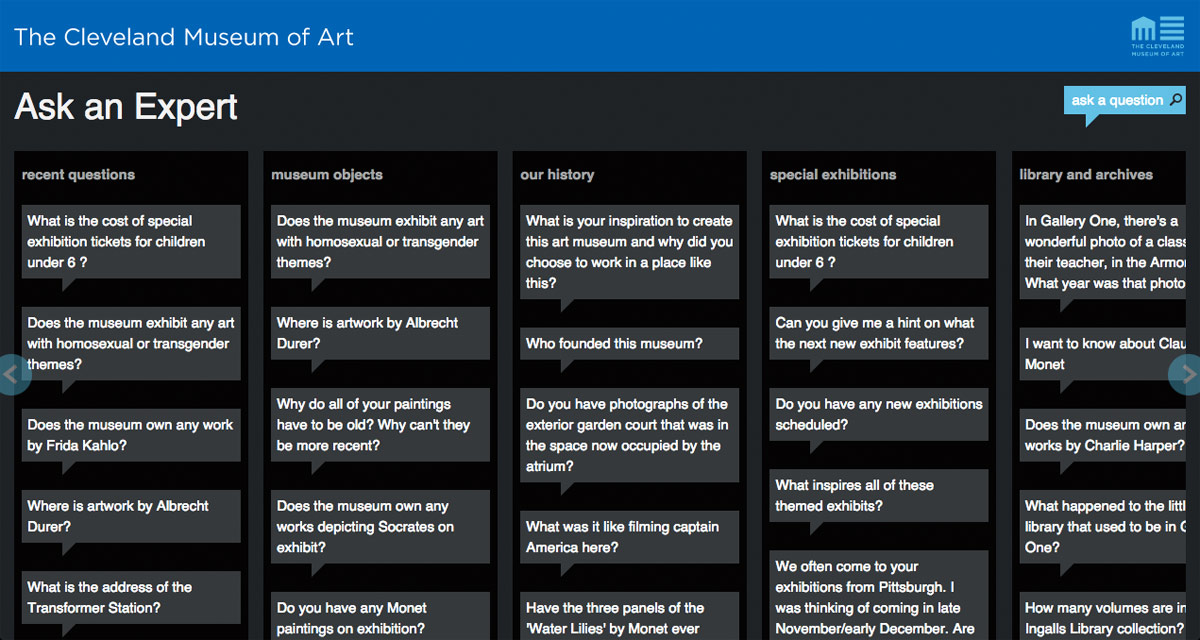Open question about inspiration to create this museum
Screen dimensions: 1200x640
coord(630,252)
